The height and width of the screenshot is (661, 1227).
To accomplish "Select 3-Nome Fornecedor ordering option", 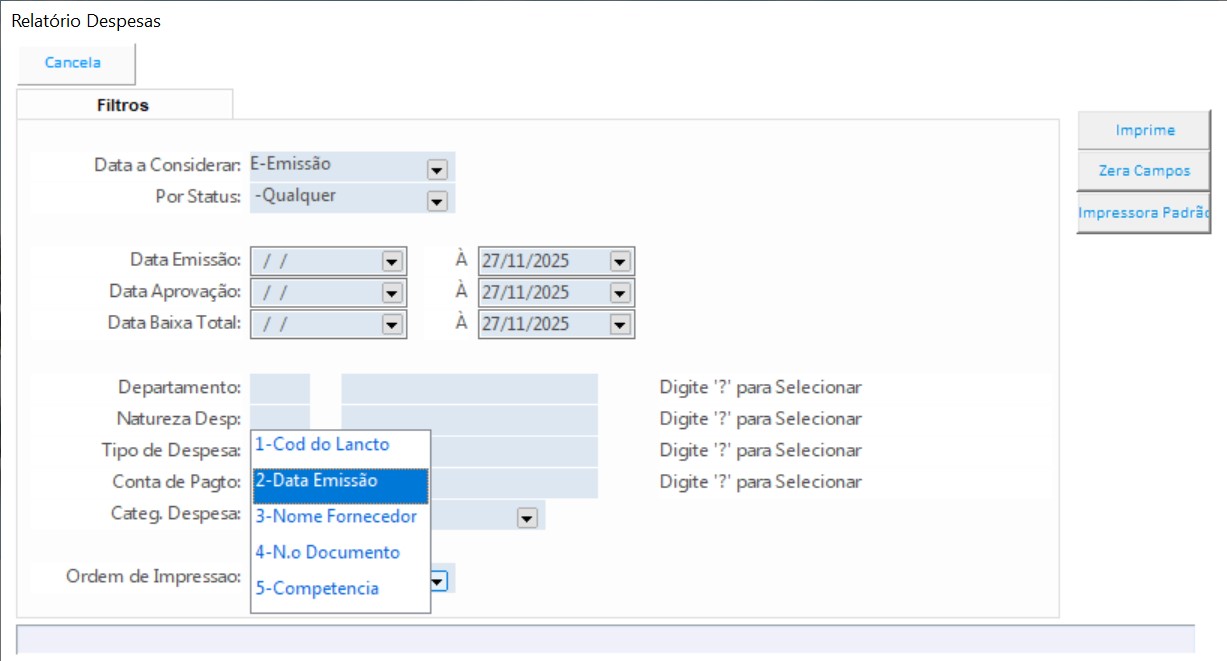I will 336,517.
